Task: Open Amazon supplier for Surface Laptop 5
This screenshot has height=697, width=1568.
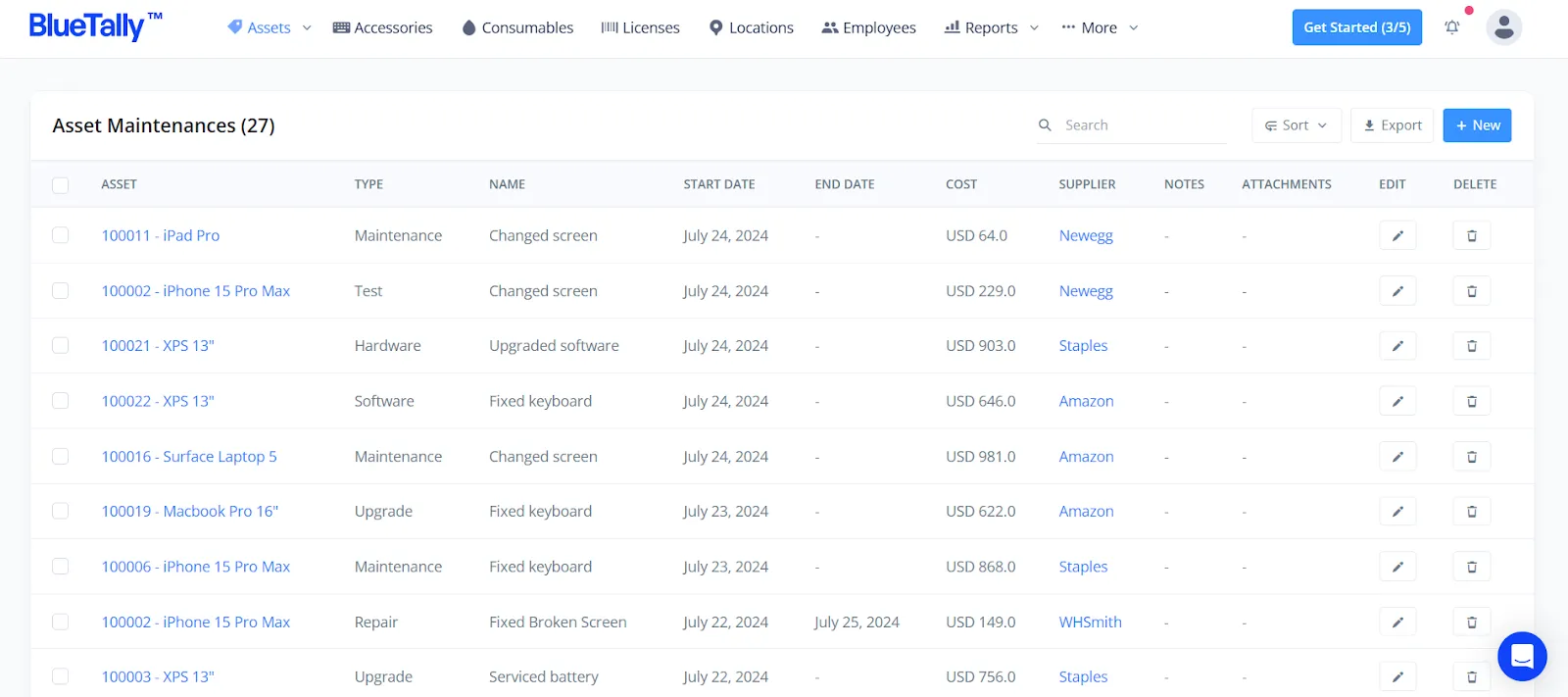Action: pos(1086,457)
